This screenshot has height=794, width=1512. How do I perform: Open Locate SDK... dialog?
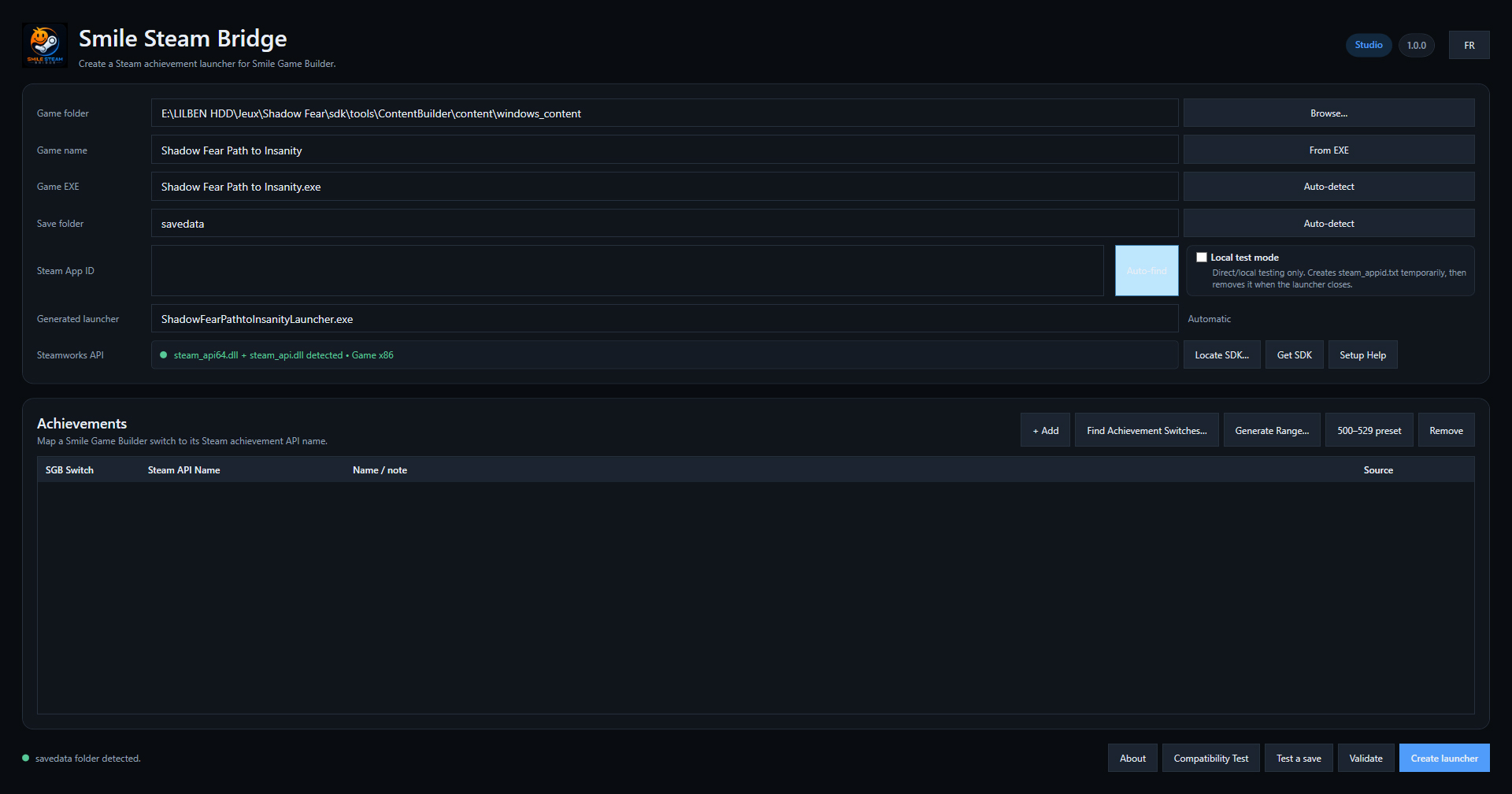1222,355
